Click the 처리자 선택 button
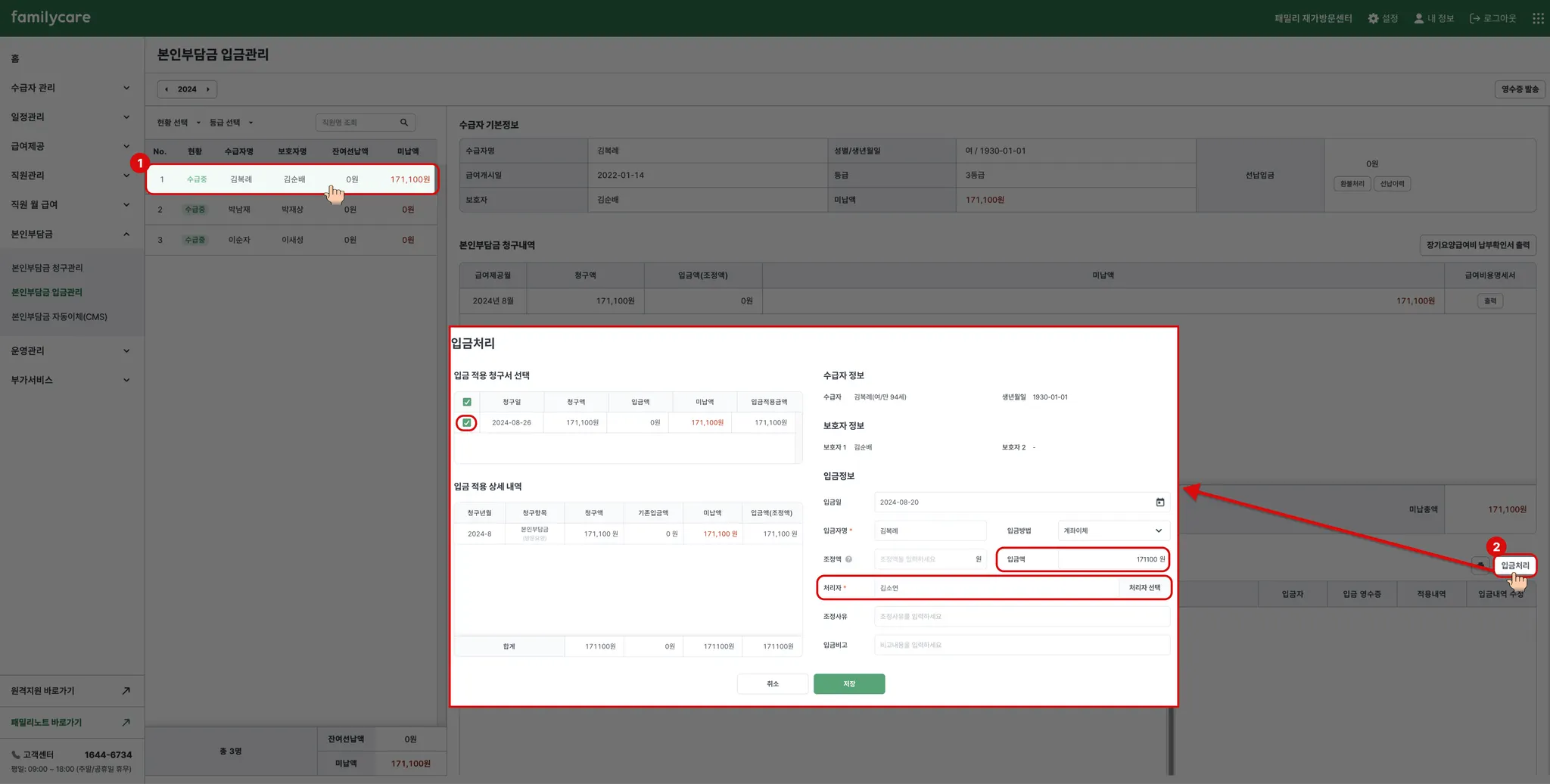The height and width of the screenshot is (784, 1550). tap(1144, 588)
